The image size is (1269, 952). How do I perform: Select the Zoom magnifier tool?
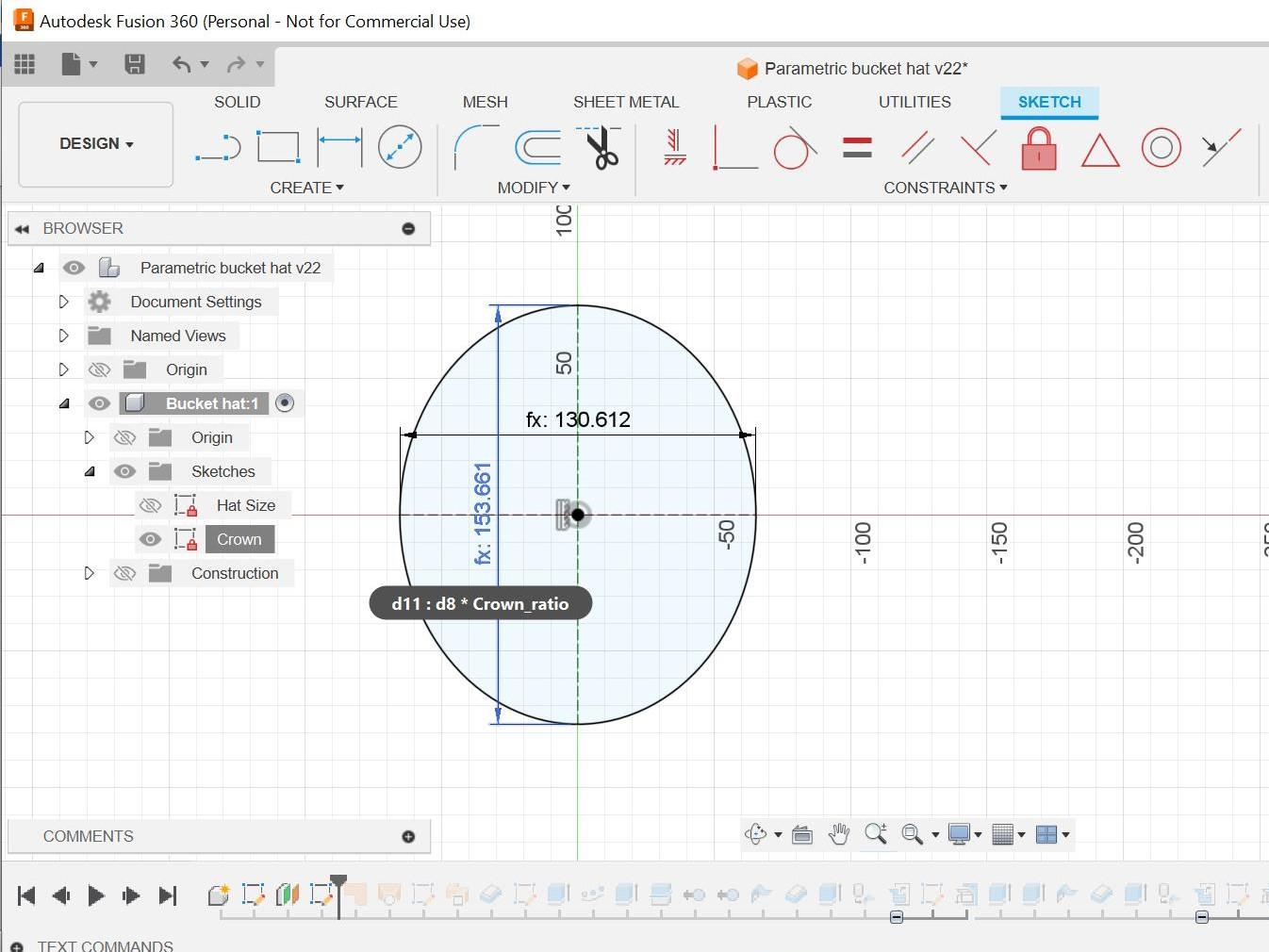[x=876, y=834]
